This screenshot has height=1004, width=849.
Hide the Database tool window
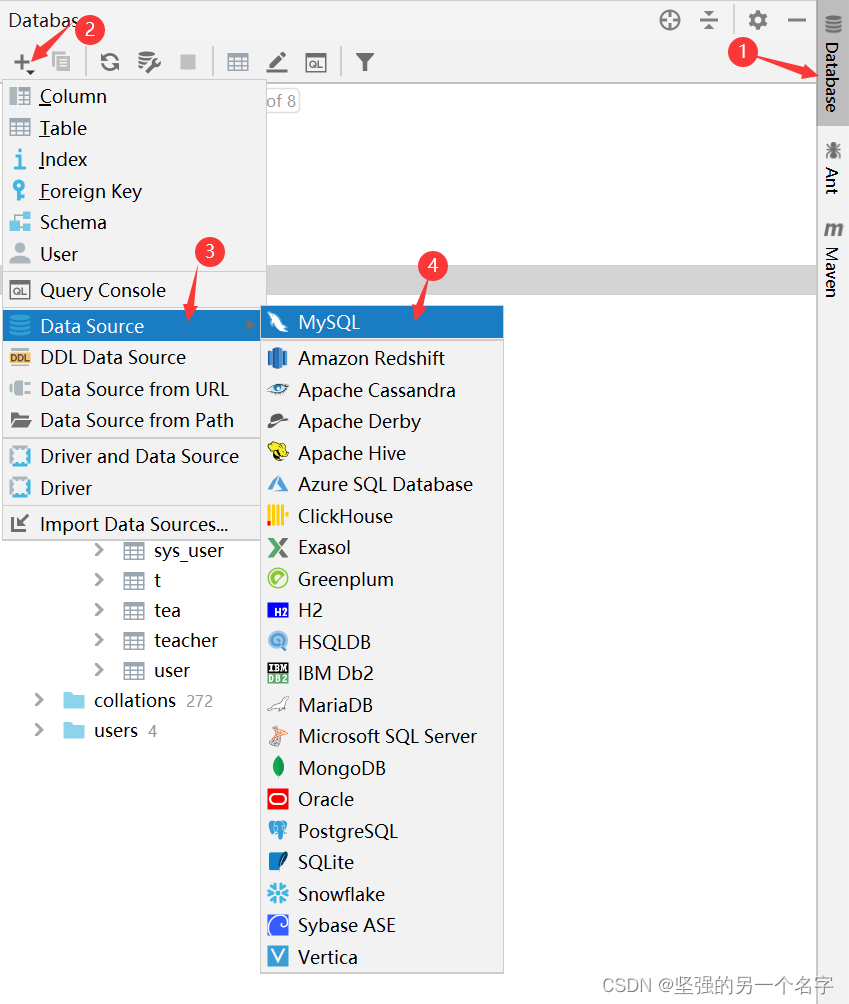coord(796,20)
